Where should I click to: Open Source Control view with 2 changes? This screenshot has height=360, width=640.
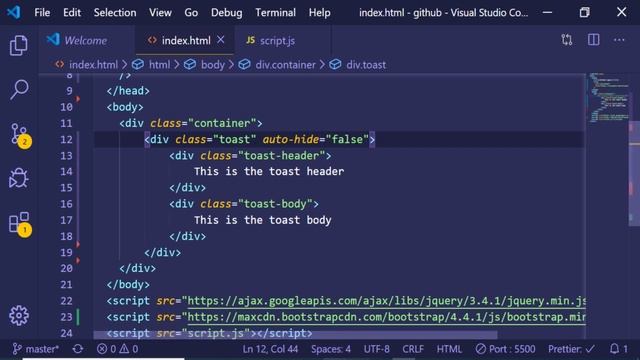click(20, 135)
